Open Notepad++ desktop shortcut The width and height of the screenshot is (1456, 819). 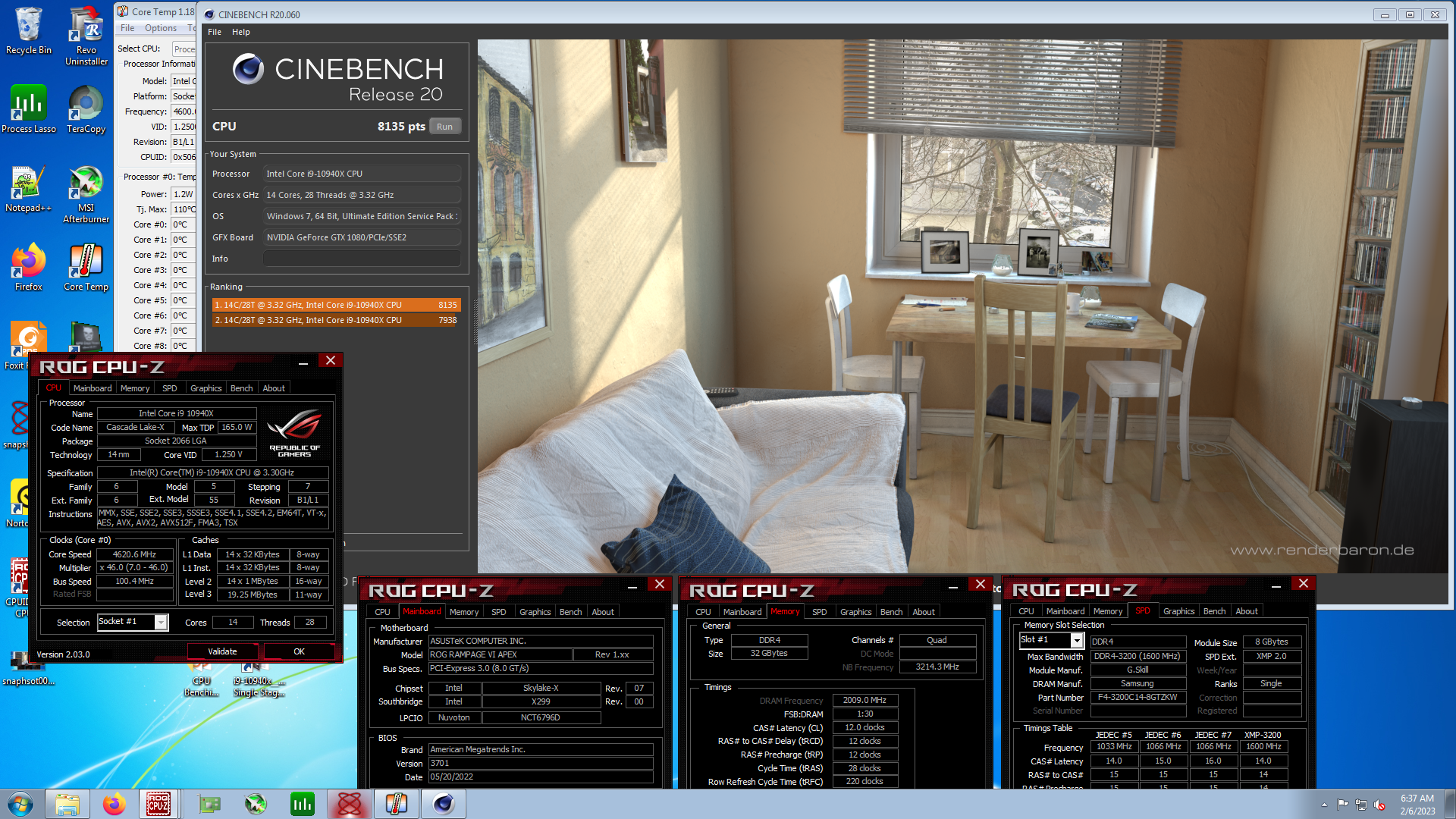click(28, 190)
